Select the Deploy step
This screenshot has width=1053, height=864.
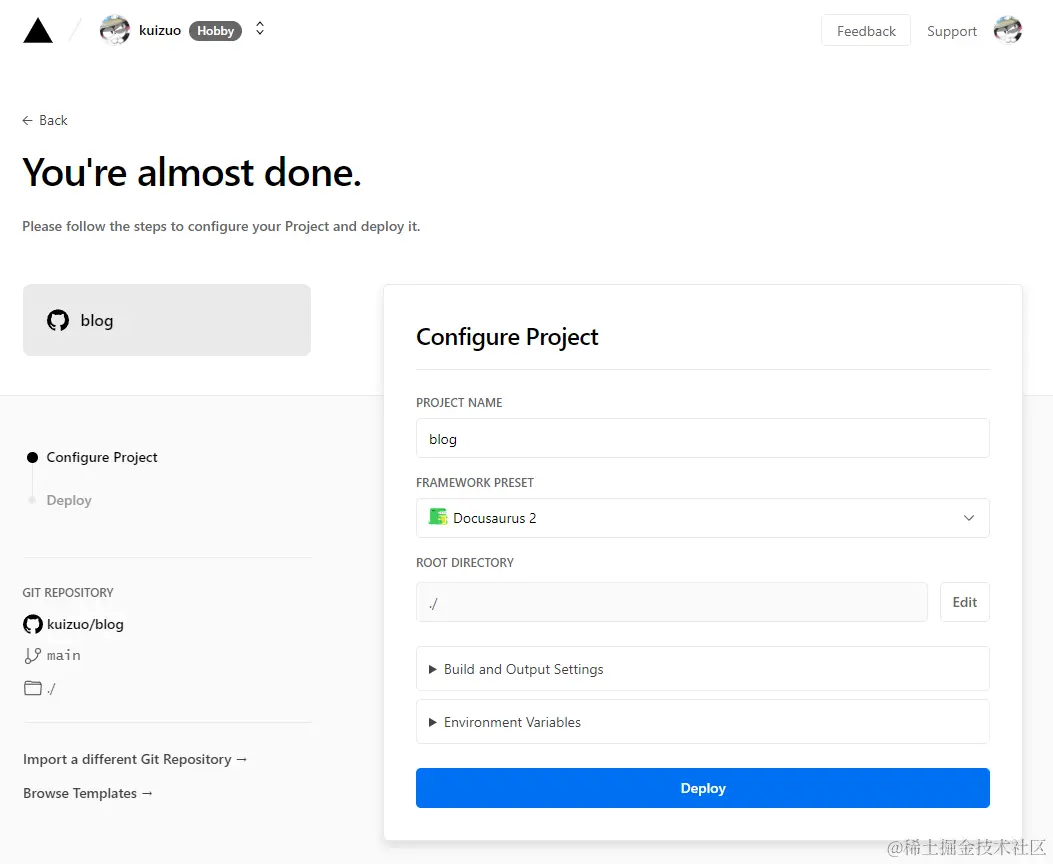coord(68,500)
